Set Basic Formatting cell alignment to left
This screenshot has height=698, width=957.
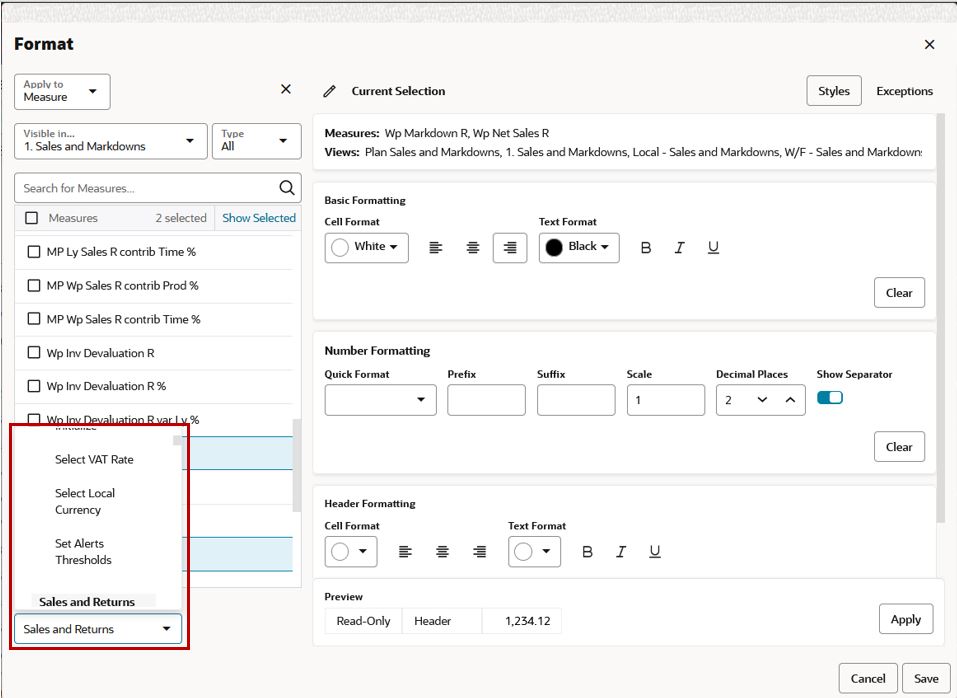436,248
